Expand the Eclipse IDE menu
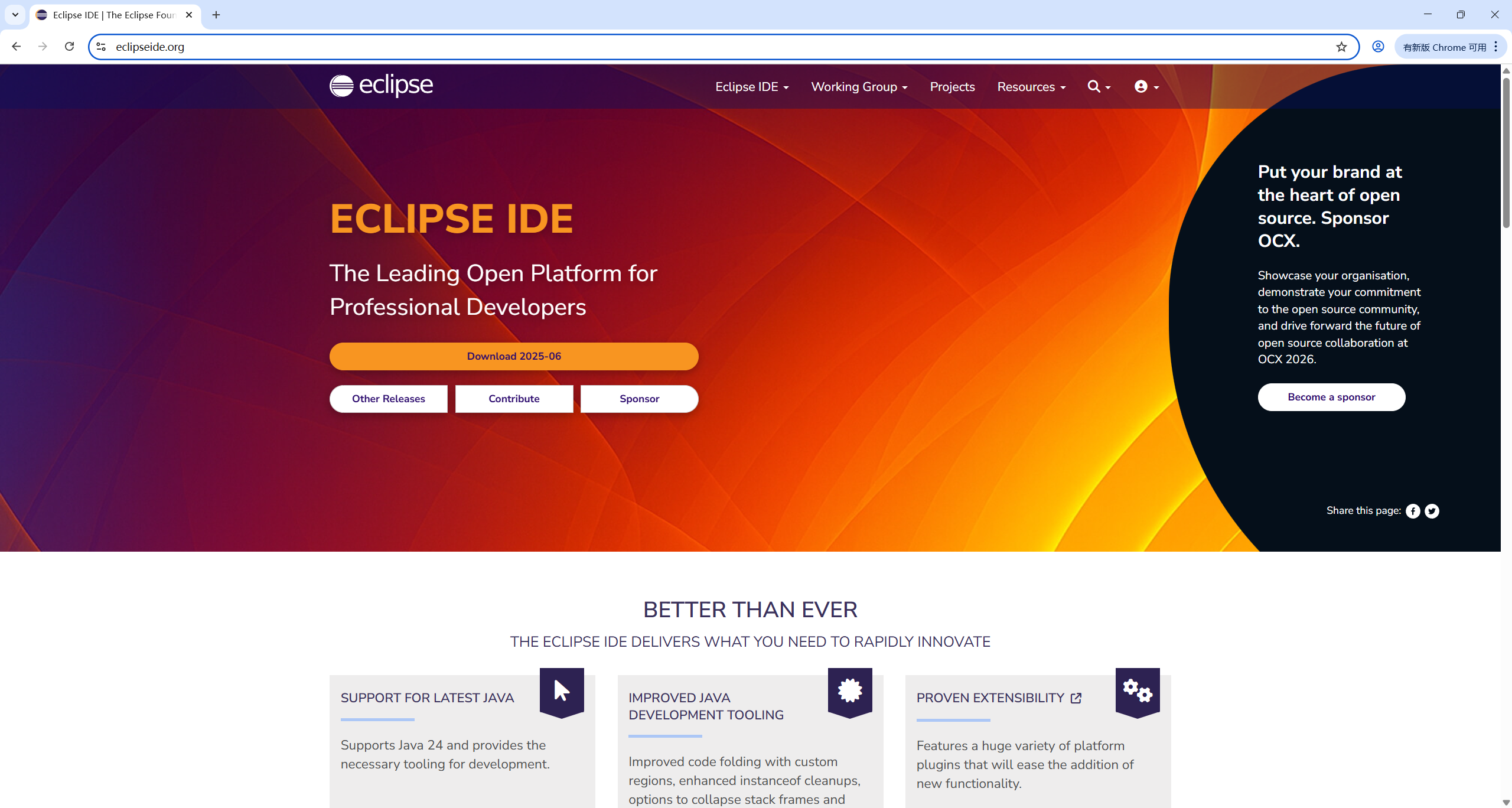This screenshot has width=1512, height=808. pyautogui.click(x=752, y=87)
